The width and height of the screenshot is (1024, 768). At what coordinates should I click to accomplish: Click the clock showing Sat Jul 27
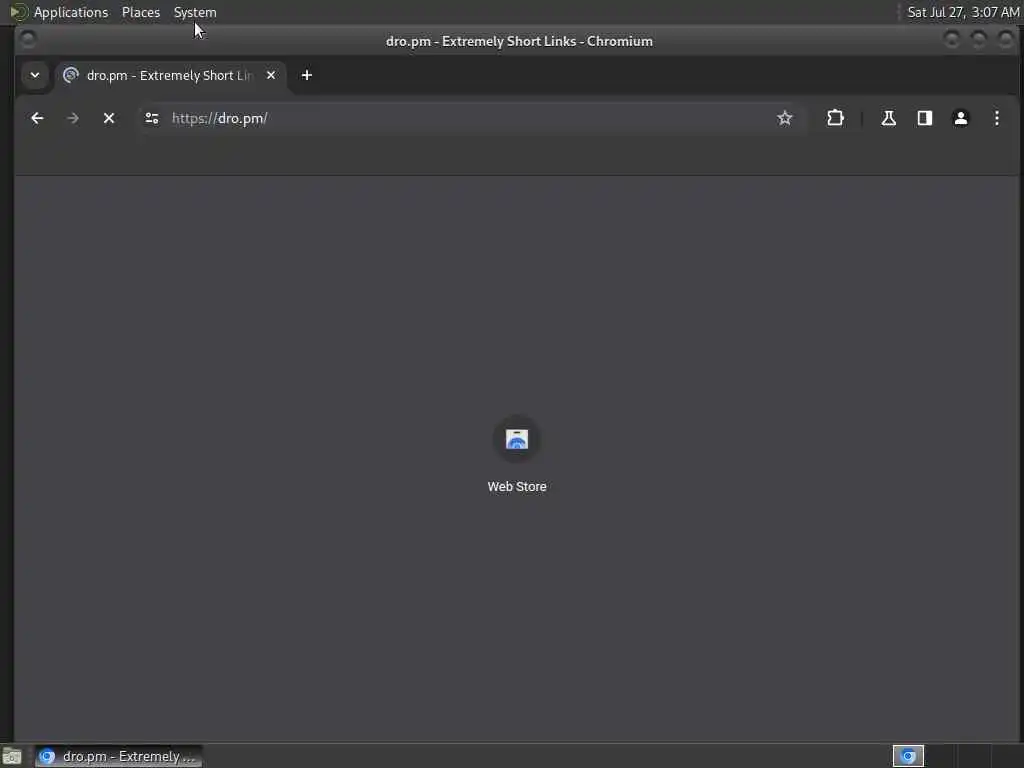963,12
